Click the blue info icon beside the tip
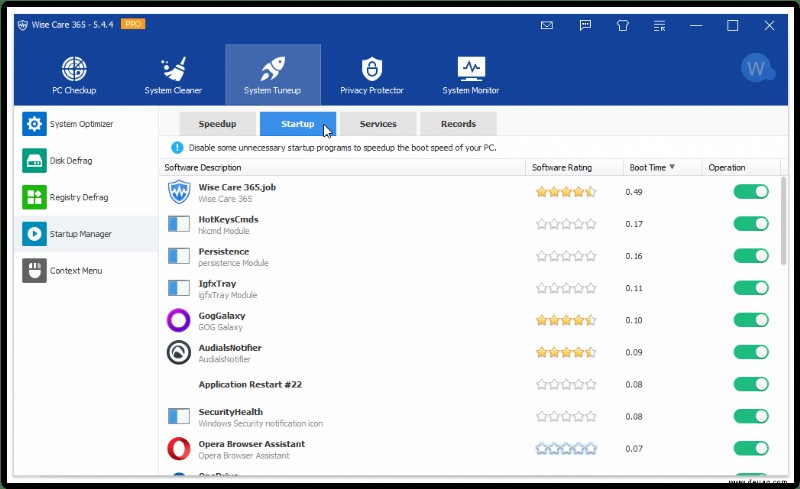800x489 pixels. click(x=177, y=148)
